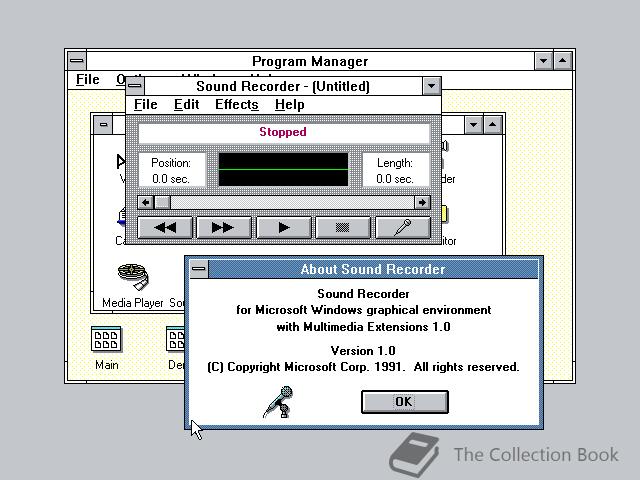Select the Media Player icon
640x480 pixels.
[133, 276]
